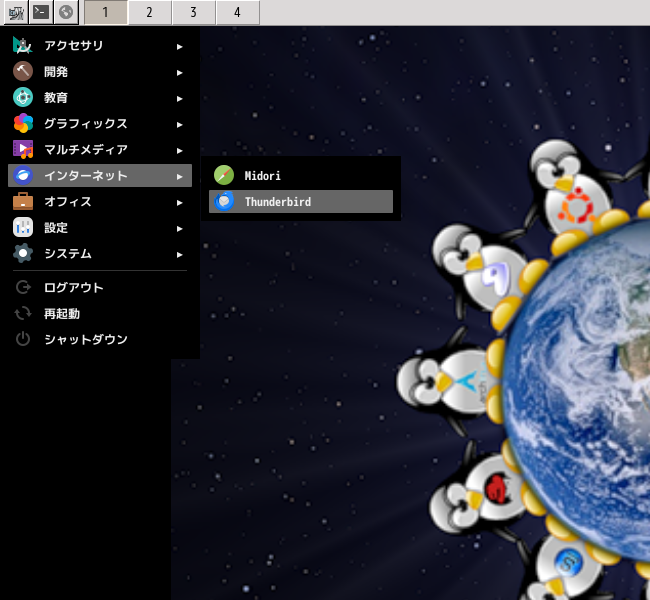The width and height of the screenshot is (650, 600).
Task: Switch to workspace 3
Action: pos(194,12)
